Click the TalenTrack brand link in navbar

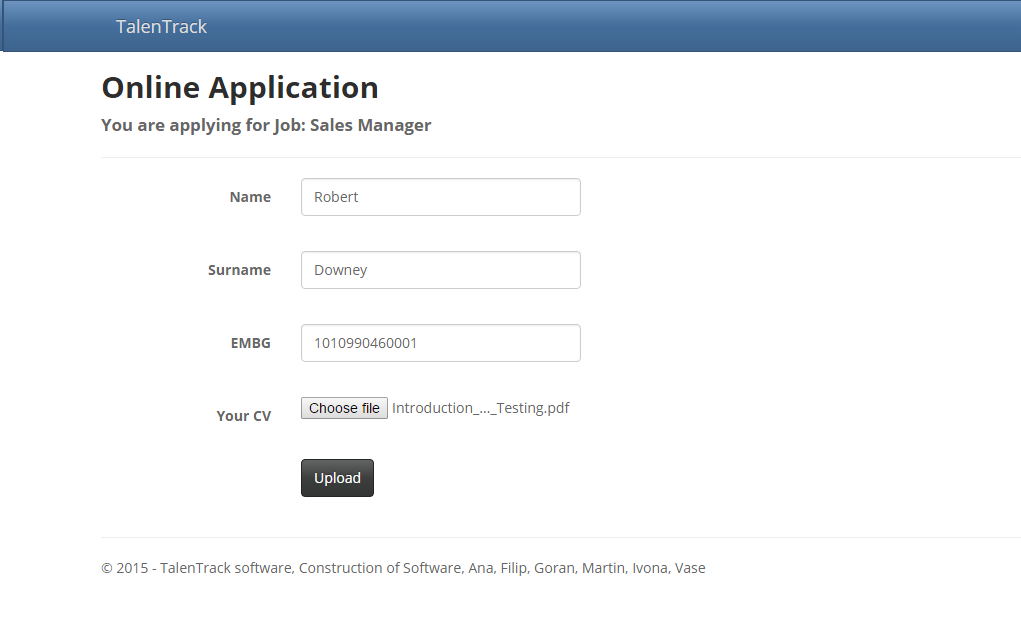[x=161, y=27]
